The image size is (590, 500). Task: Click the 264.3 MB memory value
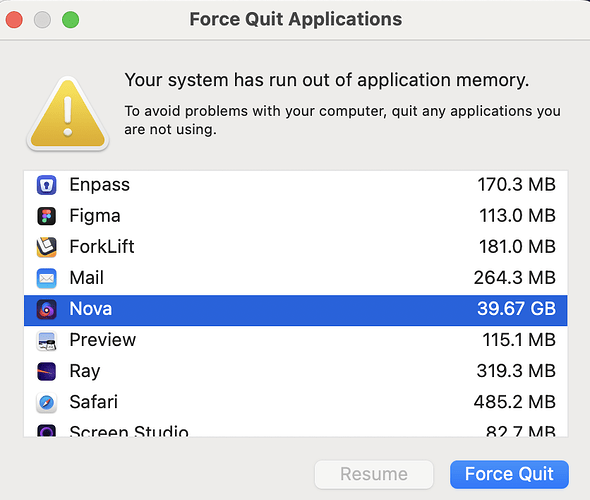pos(515,278)
